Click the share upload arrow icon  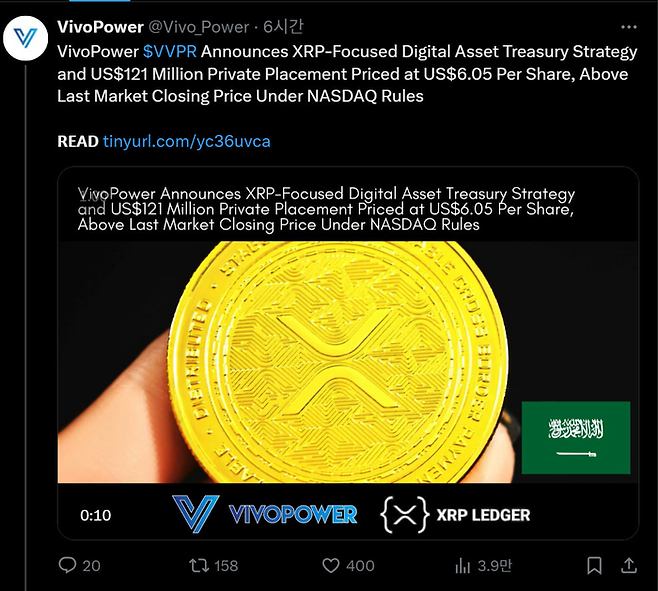pyautogui.click(x=628, y=565)
